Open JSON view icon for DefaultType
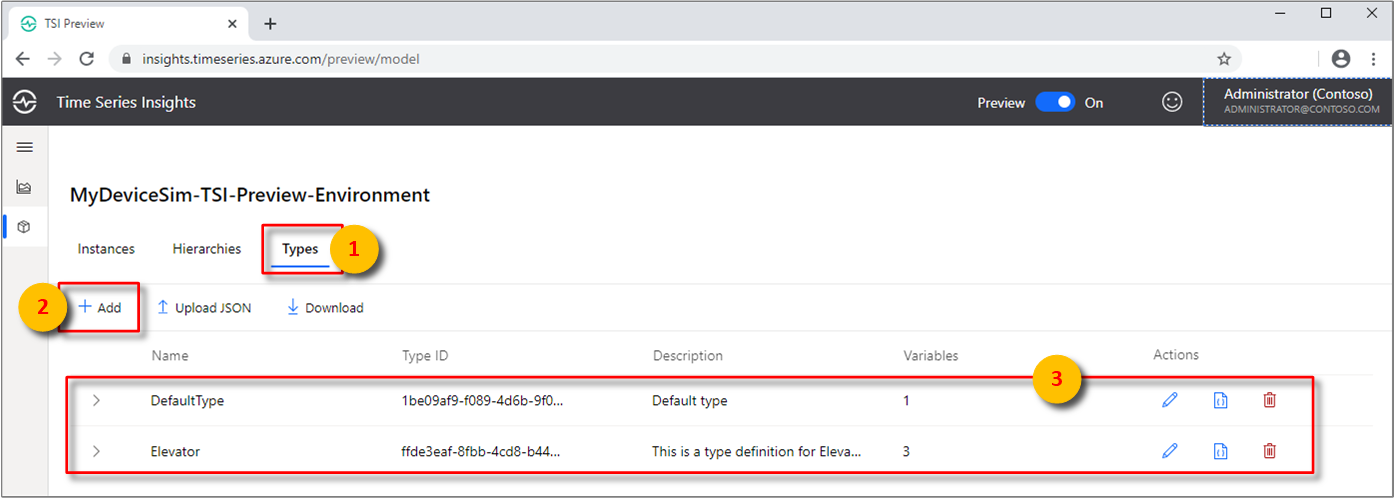This screenshot has width=1395, height=498. (x=1220, y=400)
